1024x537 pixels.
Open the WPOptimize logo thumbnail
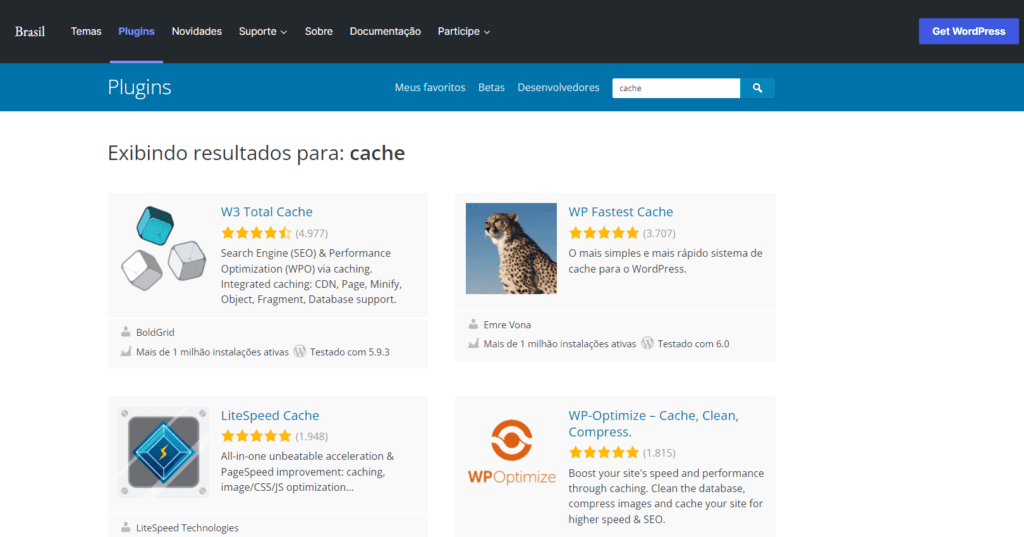(x=511, y=452)
